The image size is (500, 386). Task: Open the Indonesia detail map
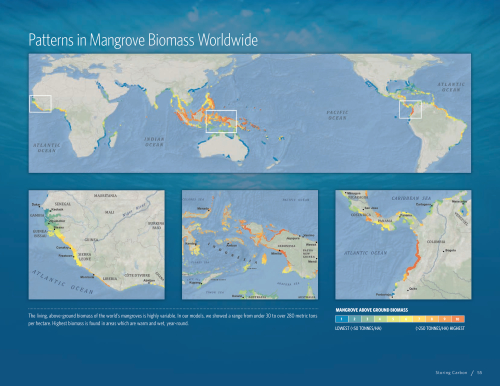[x=250, y=245]
